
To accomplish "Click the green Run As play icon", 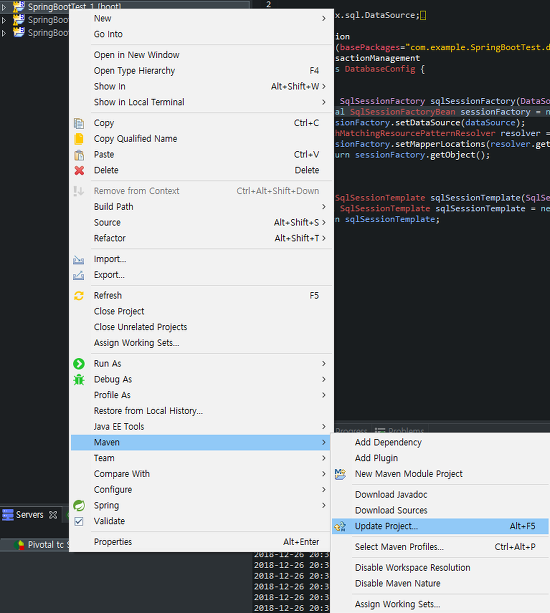I will (79, 364).
